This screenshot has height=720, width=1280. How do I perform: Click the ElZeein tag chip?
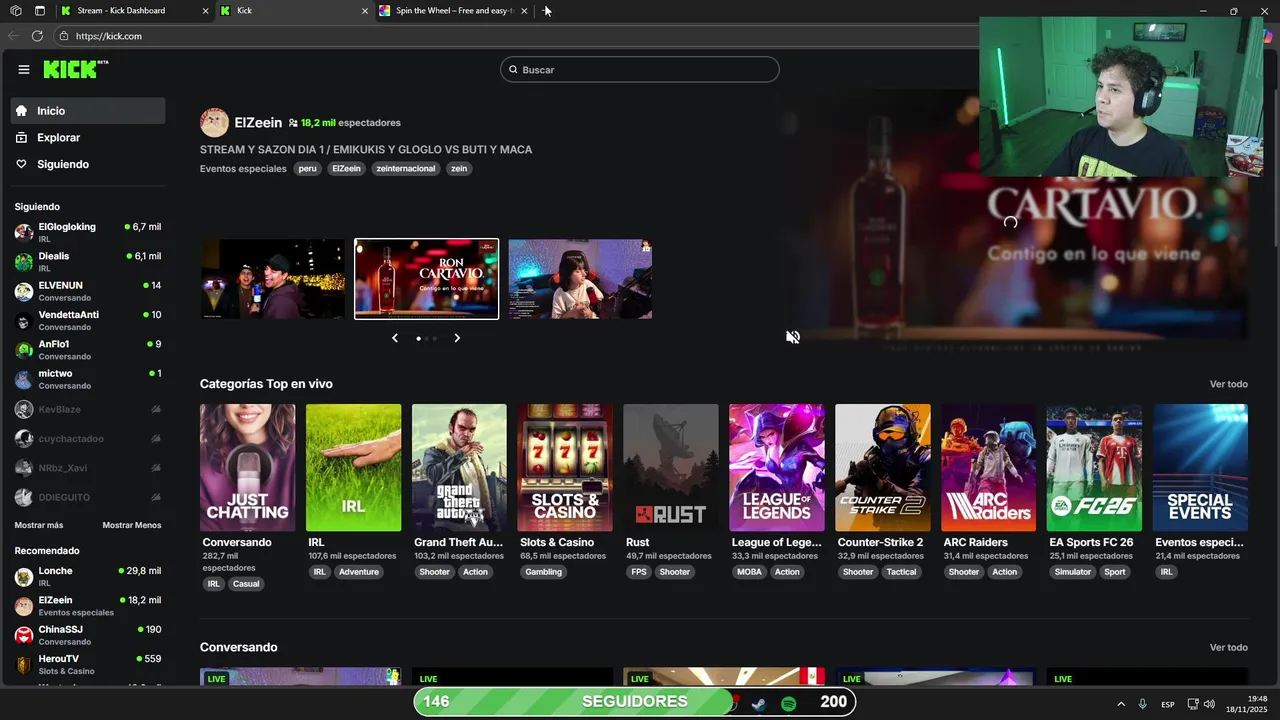click(346, 169)
